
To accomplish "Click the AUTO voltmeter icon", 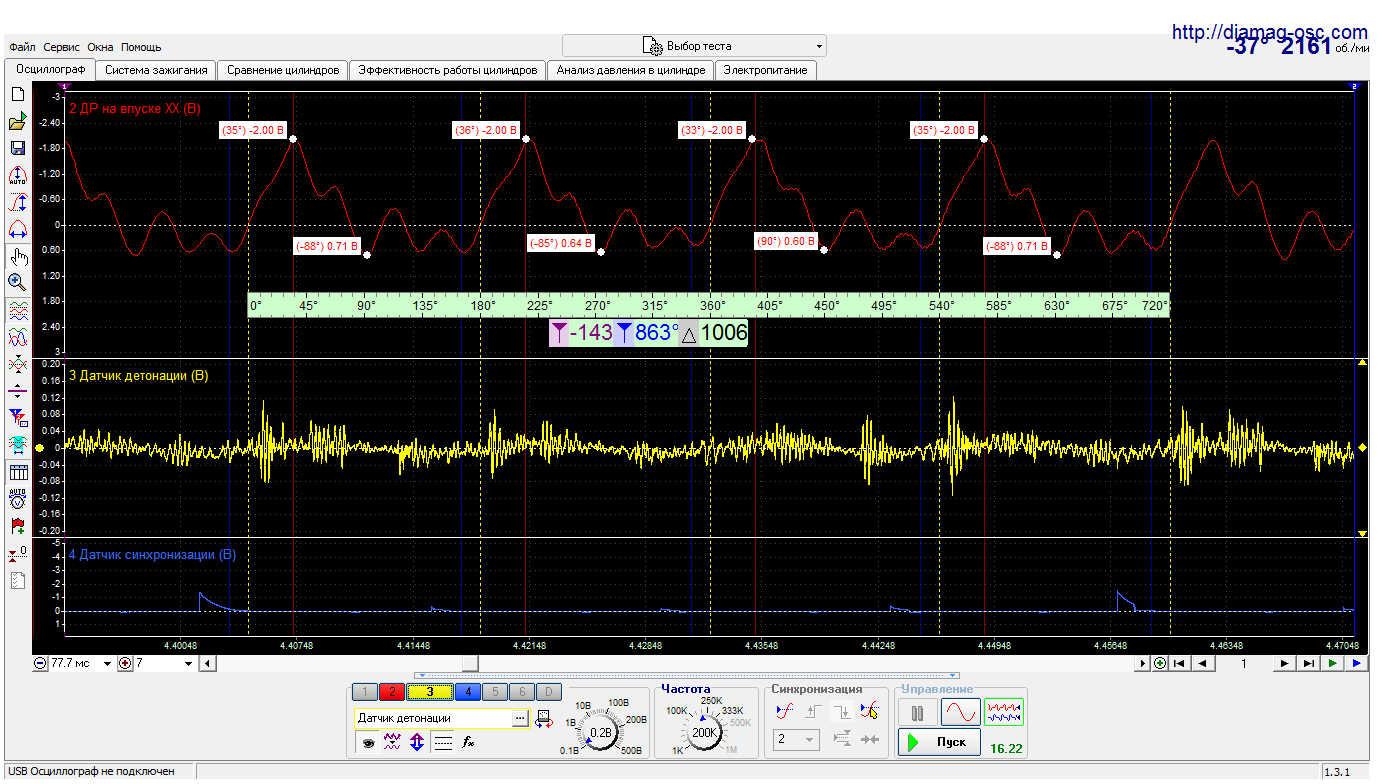I will click(x=17, y=498).
